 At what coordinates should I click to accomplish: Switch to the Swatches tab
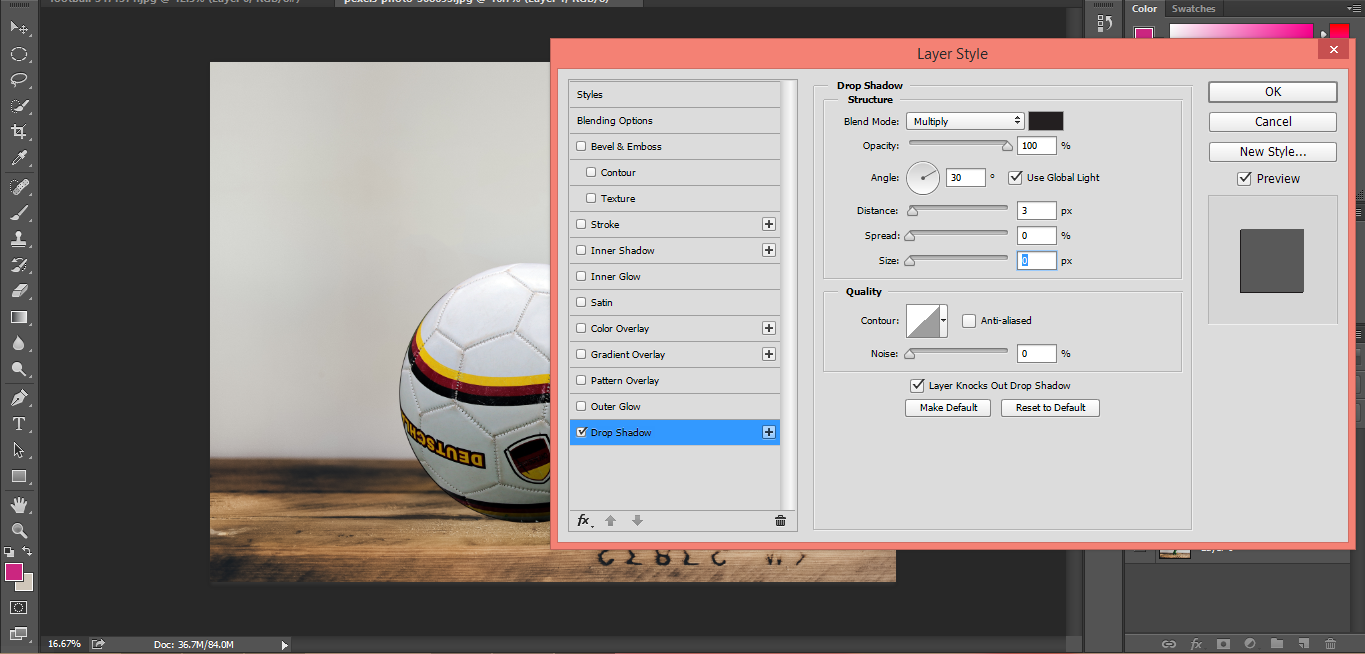(x=1194, y=8)
